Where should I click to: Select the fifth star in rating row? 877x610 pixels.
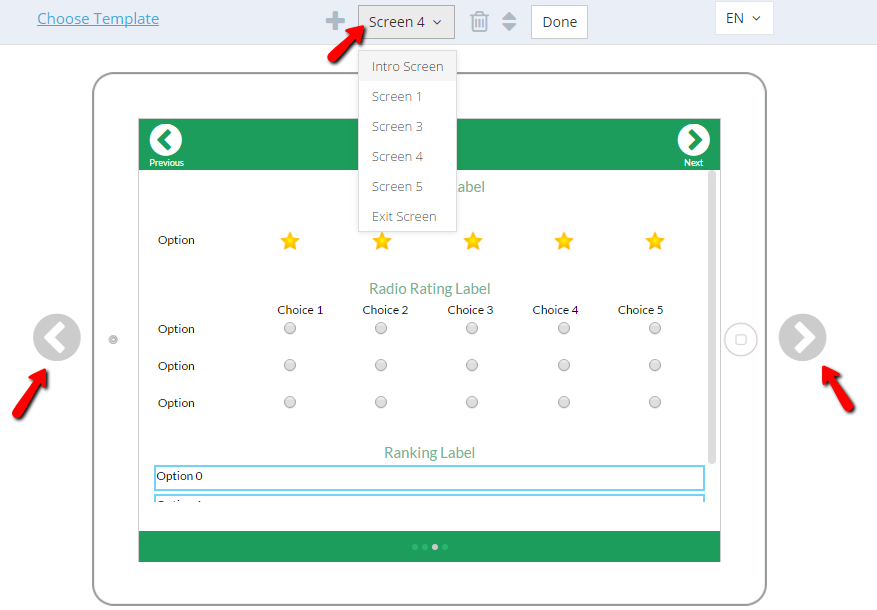(x=654, y=241)
